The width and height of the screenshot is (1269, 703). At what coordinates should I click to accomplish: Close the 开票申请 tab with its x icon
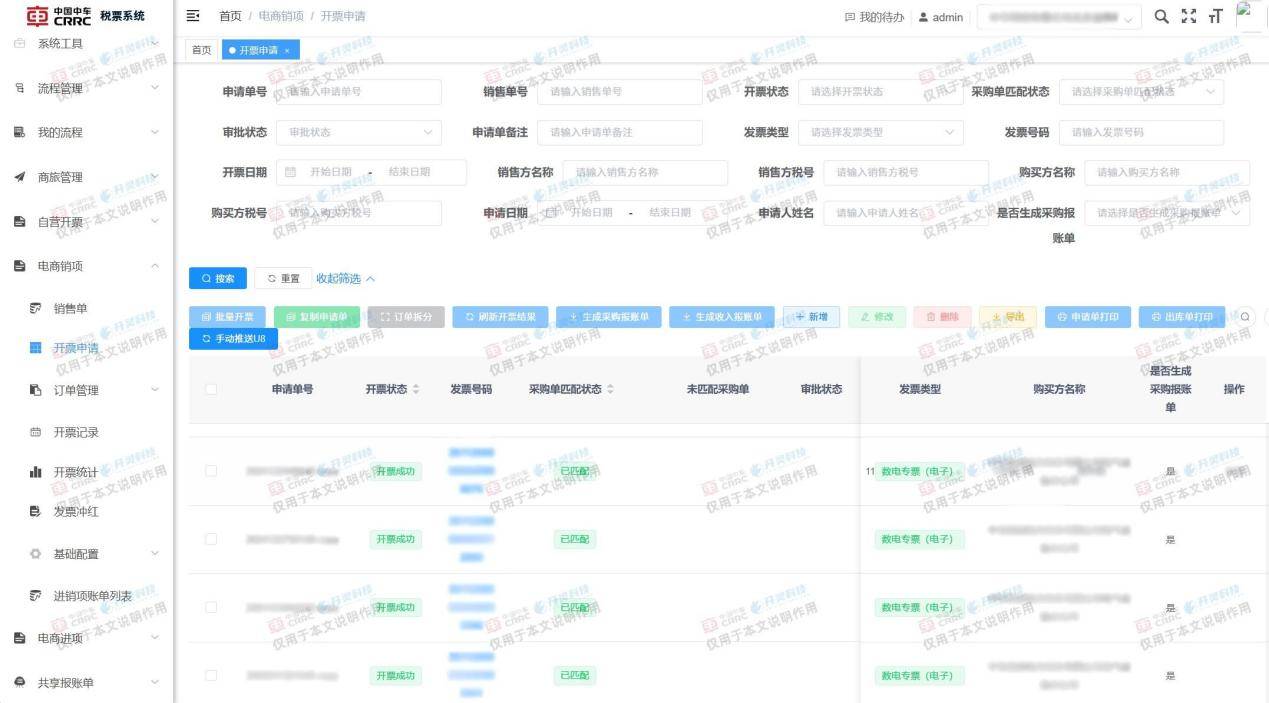(287, 51)
